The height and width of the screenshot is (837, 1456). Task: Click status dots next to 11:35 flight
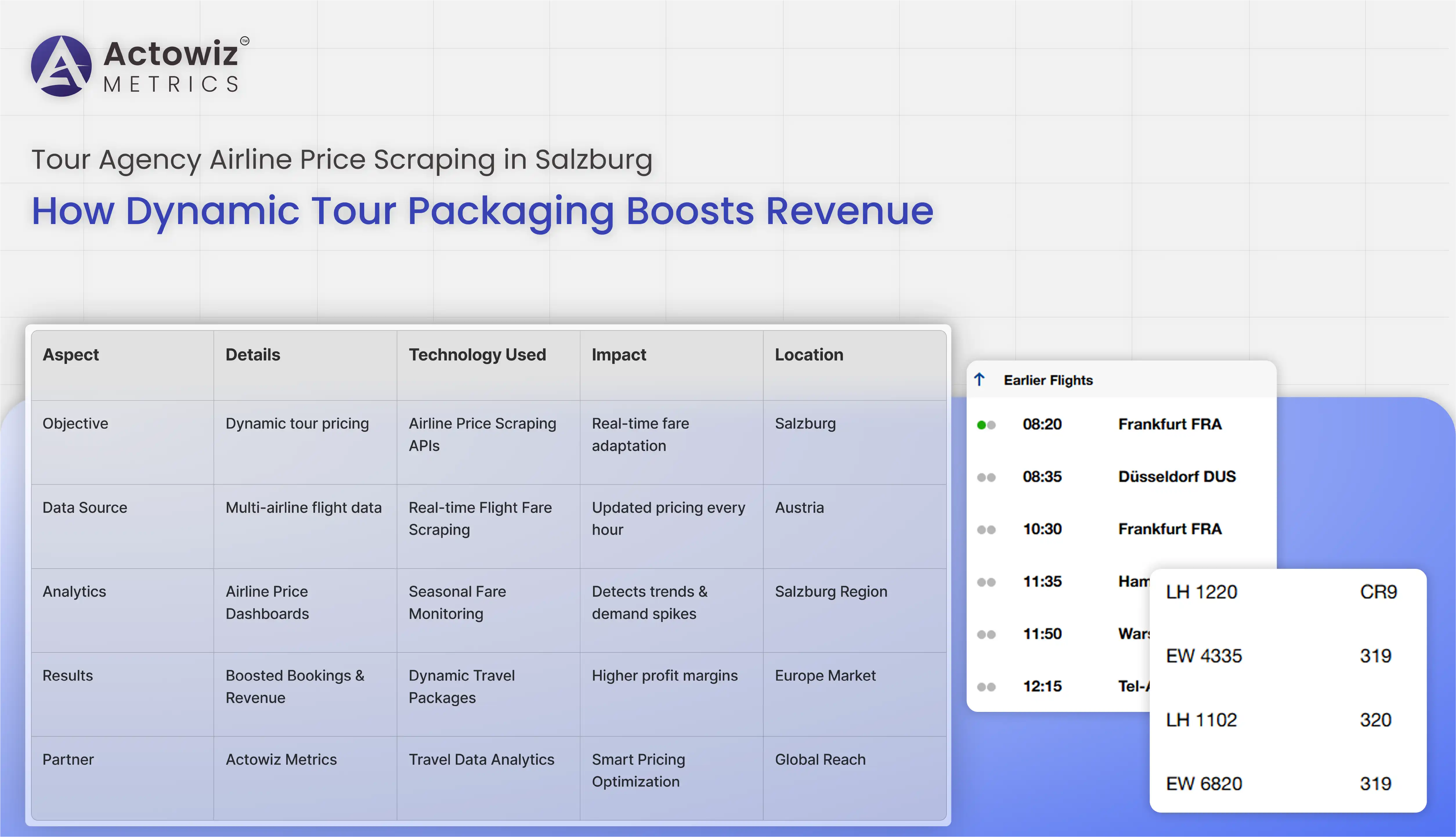pos(986,582)
